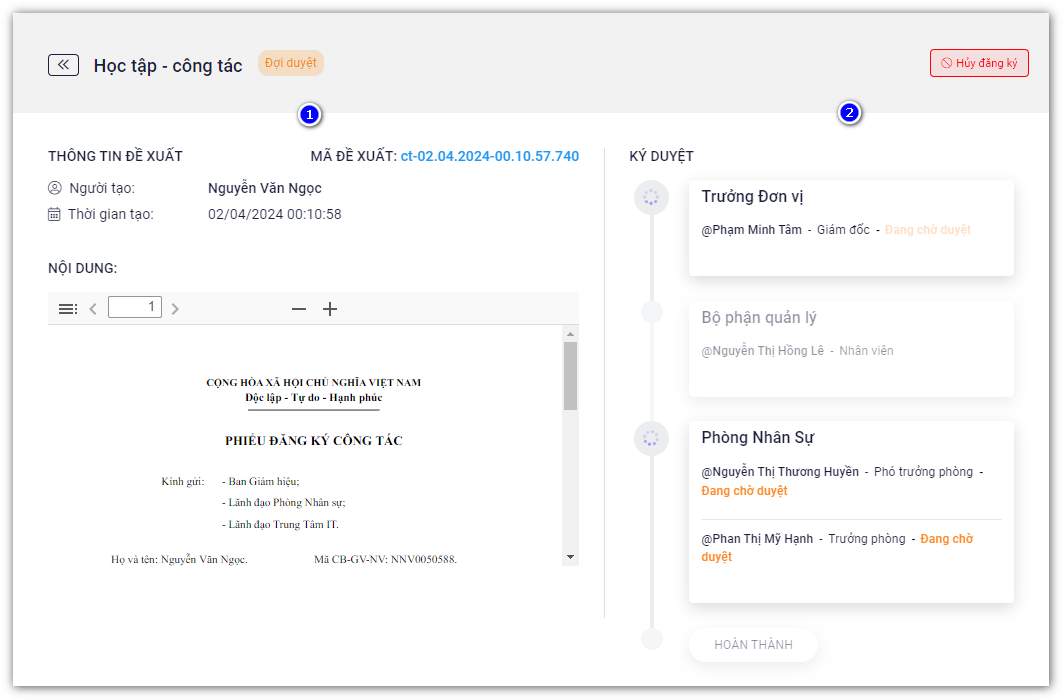Zoom in the document with plus icon
Viewport: 1063px width, 700px height.
330,309
